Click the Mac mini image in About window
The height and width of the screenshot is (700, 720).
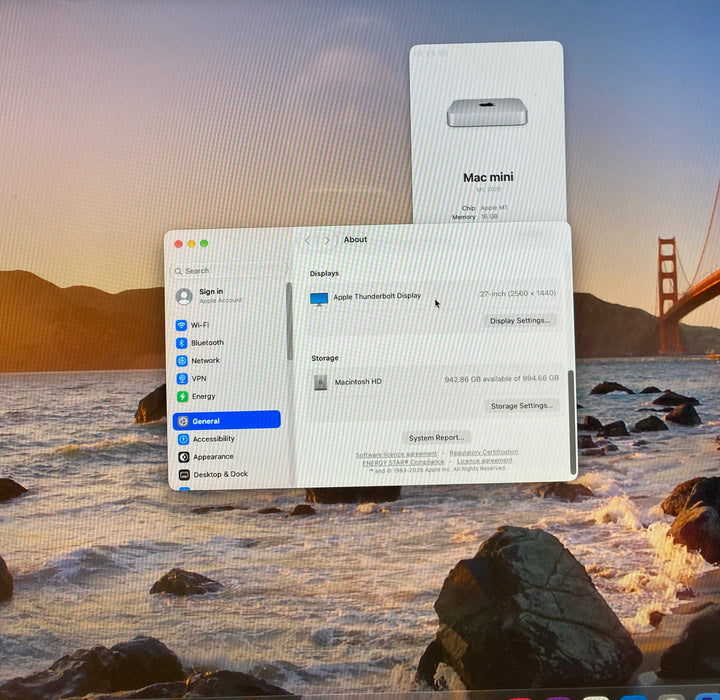[x=487, y=112]
